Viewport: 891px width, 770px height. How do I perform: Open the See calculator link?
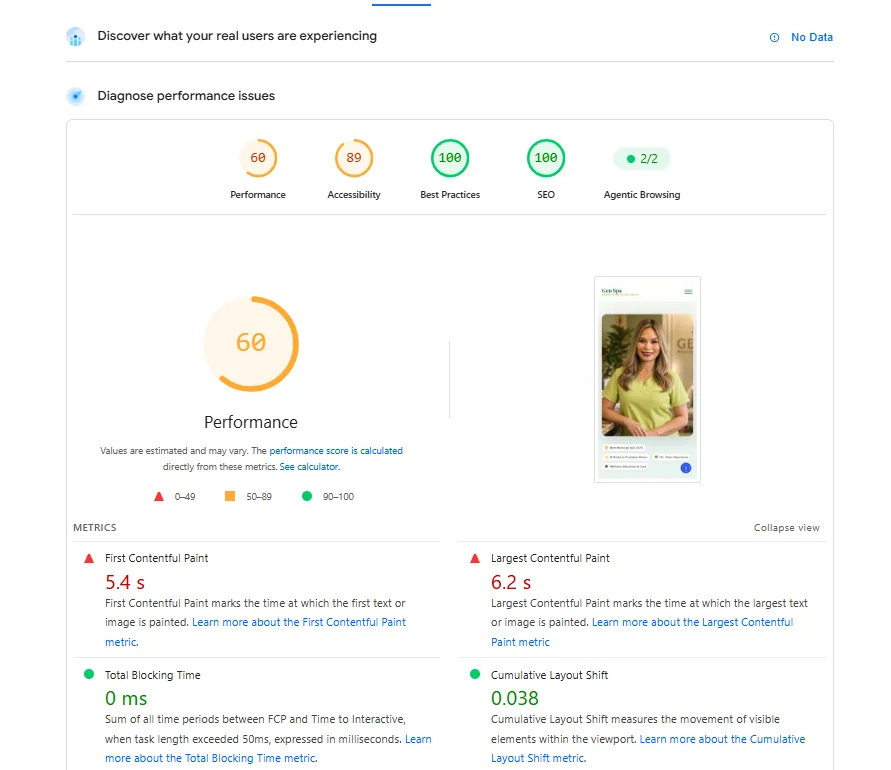(309, 467)
